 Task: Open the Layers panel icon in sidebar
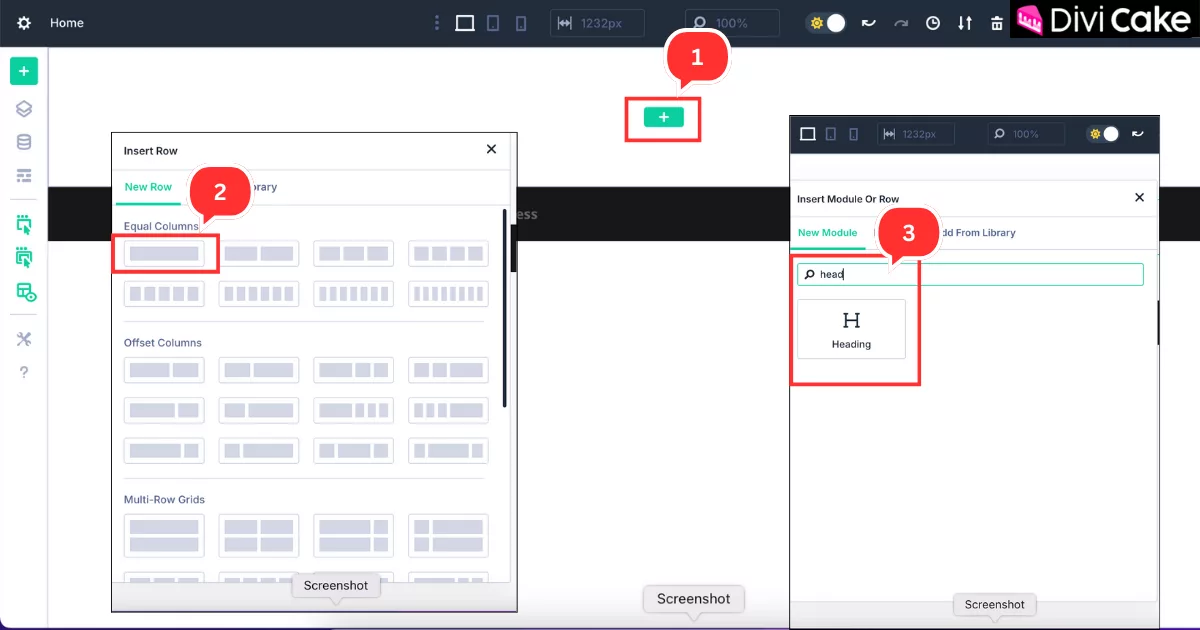pyautogui.click(x=24, y=109)
